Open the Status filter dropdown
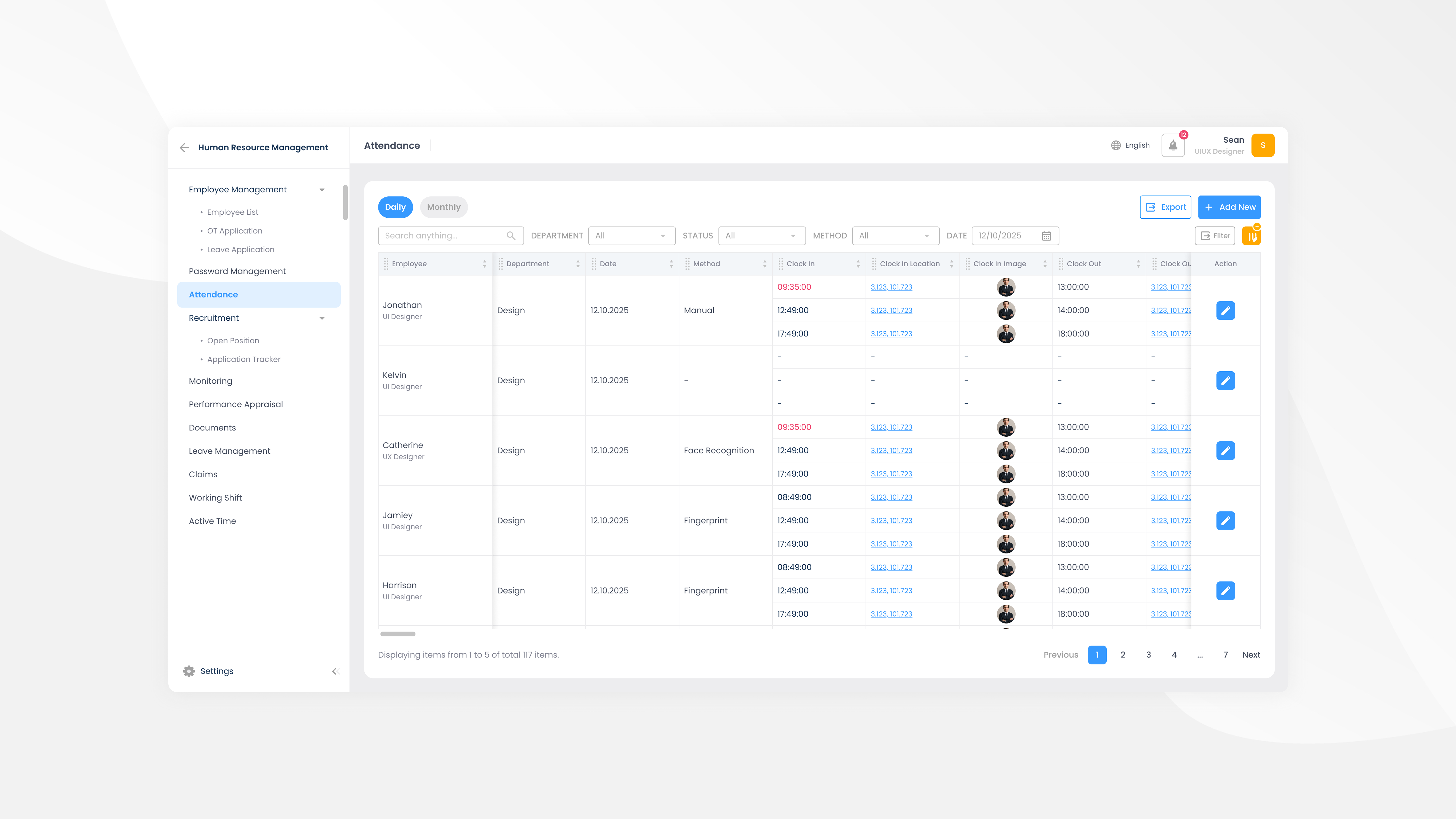Viewport: 1456px width, 819px height. click(762, 236)
